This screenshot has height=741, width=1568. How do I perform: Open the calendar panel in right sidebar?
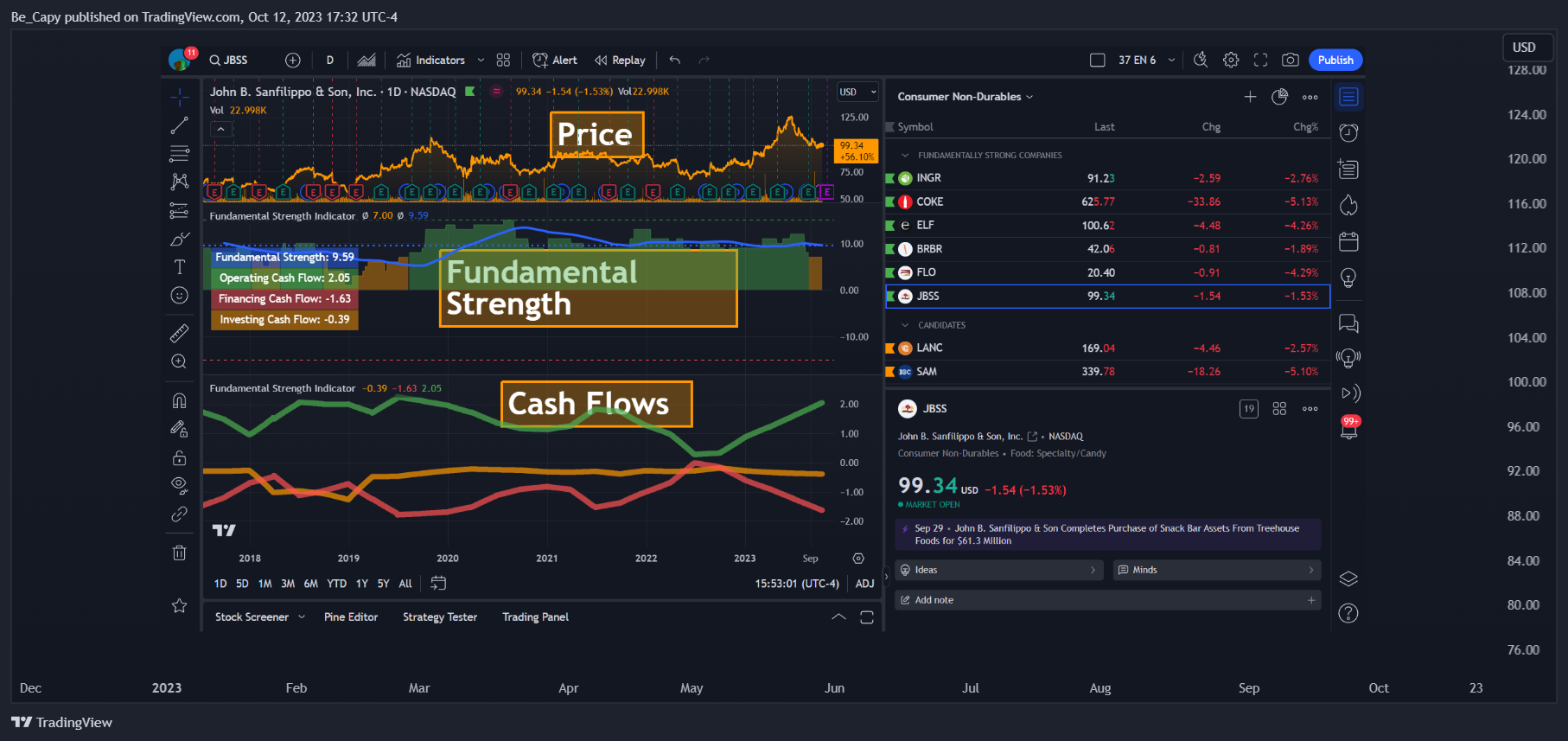[x=1348, y=241]
